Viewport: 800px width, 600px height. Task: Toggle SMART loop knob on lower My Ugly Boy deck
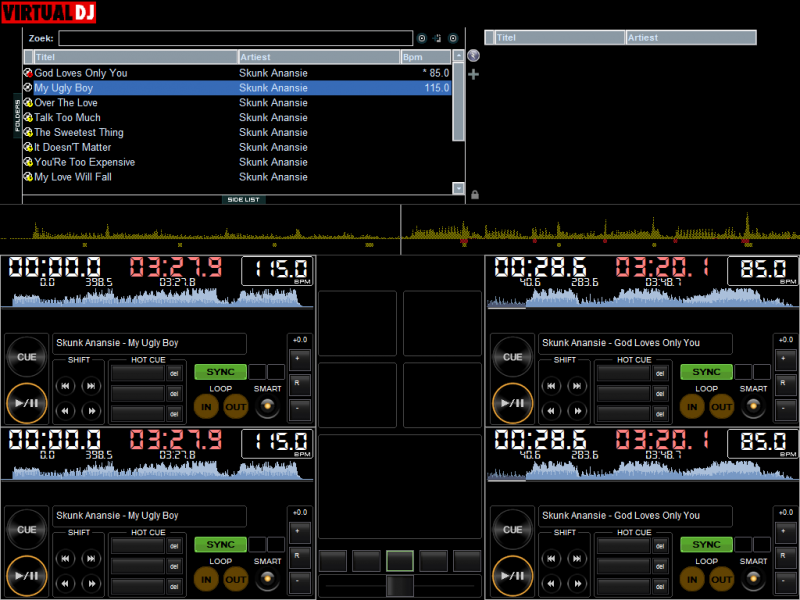point(267,579)
